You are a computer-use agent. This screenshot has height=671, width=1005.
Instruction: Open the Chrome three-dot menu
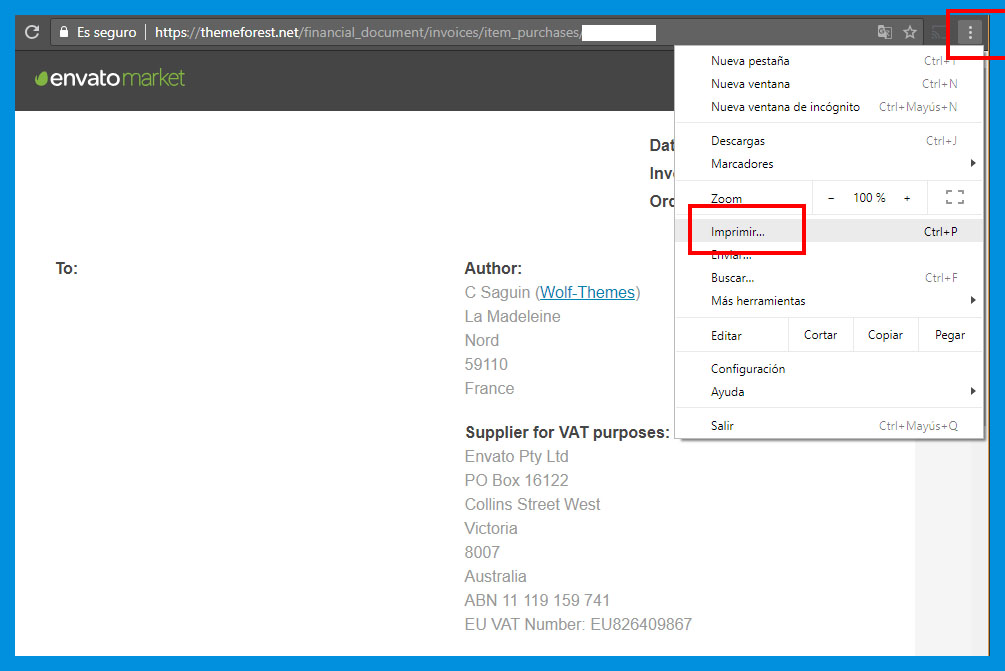[x=970, y=32]
